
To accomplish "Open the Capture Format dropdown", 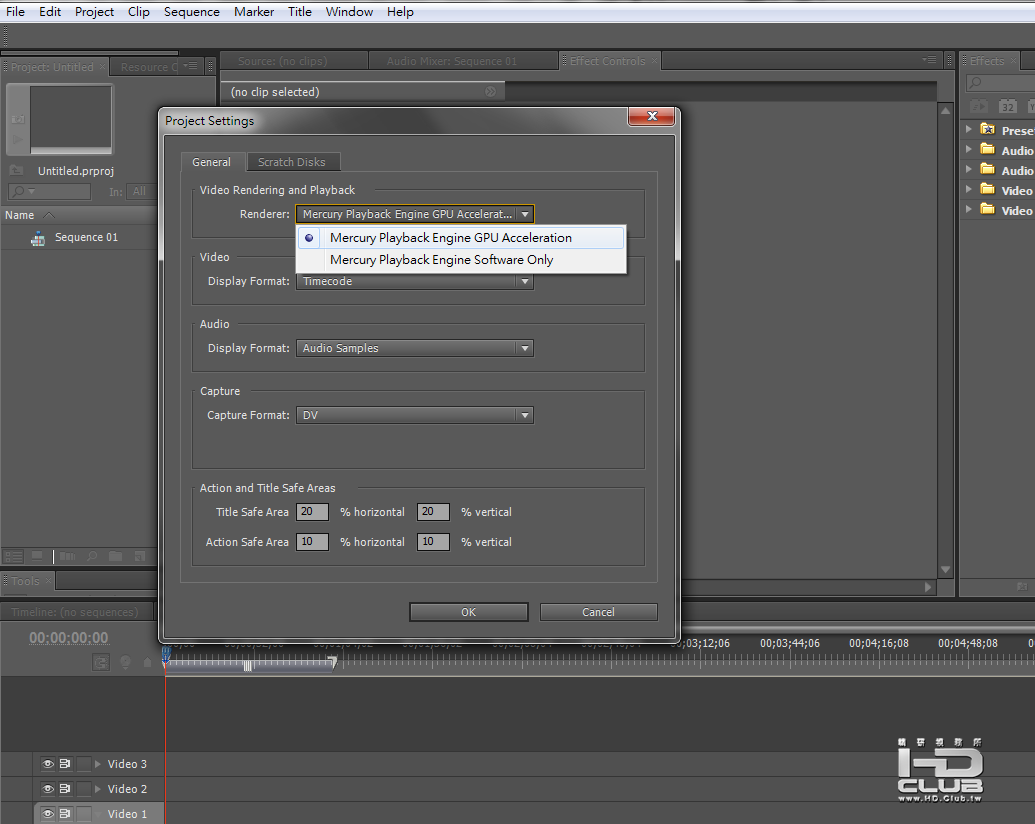I will pos(415,415).
